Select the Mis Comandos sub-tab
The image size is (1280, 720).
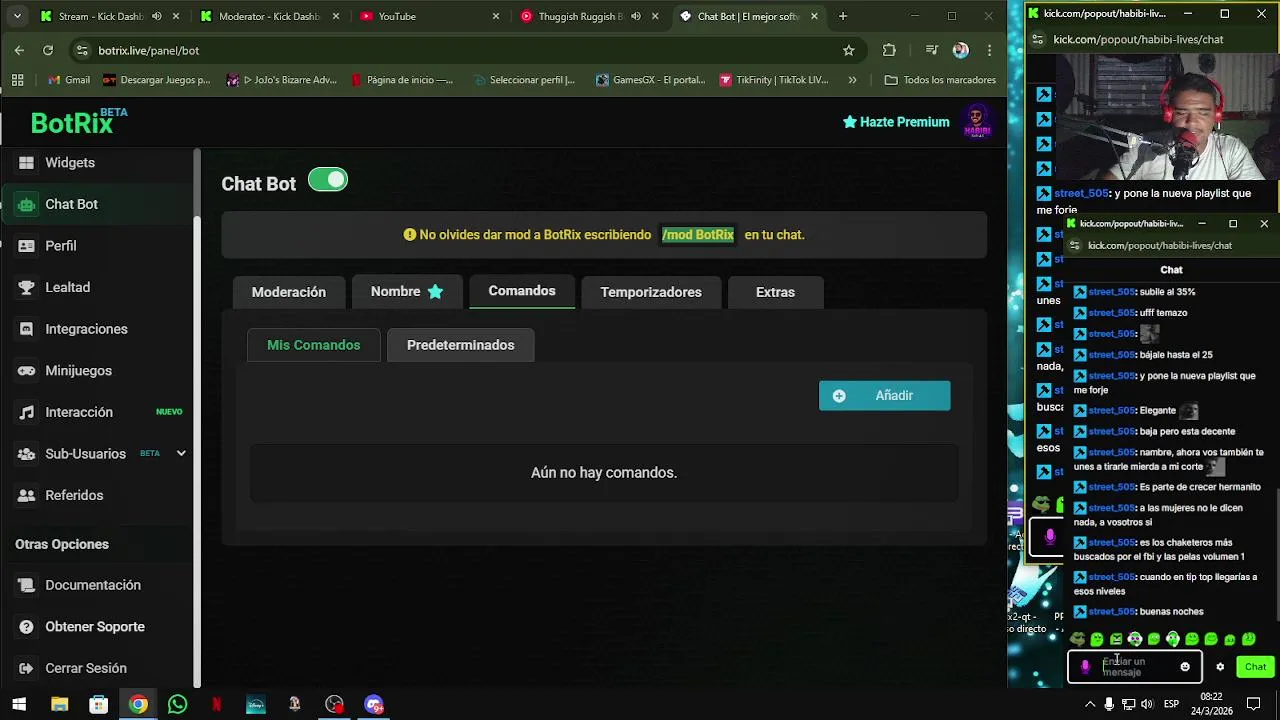click(313, 345)
